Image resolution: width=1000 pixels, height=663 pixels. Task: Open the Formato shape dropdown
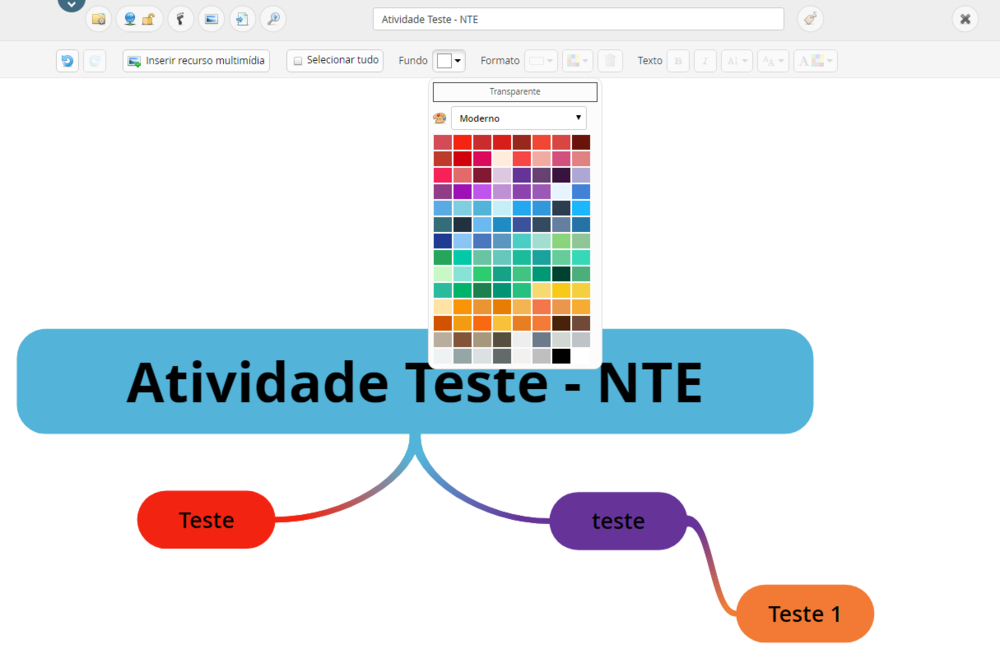tap(541, 61)
